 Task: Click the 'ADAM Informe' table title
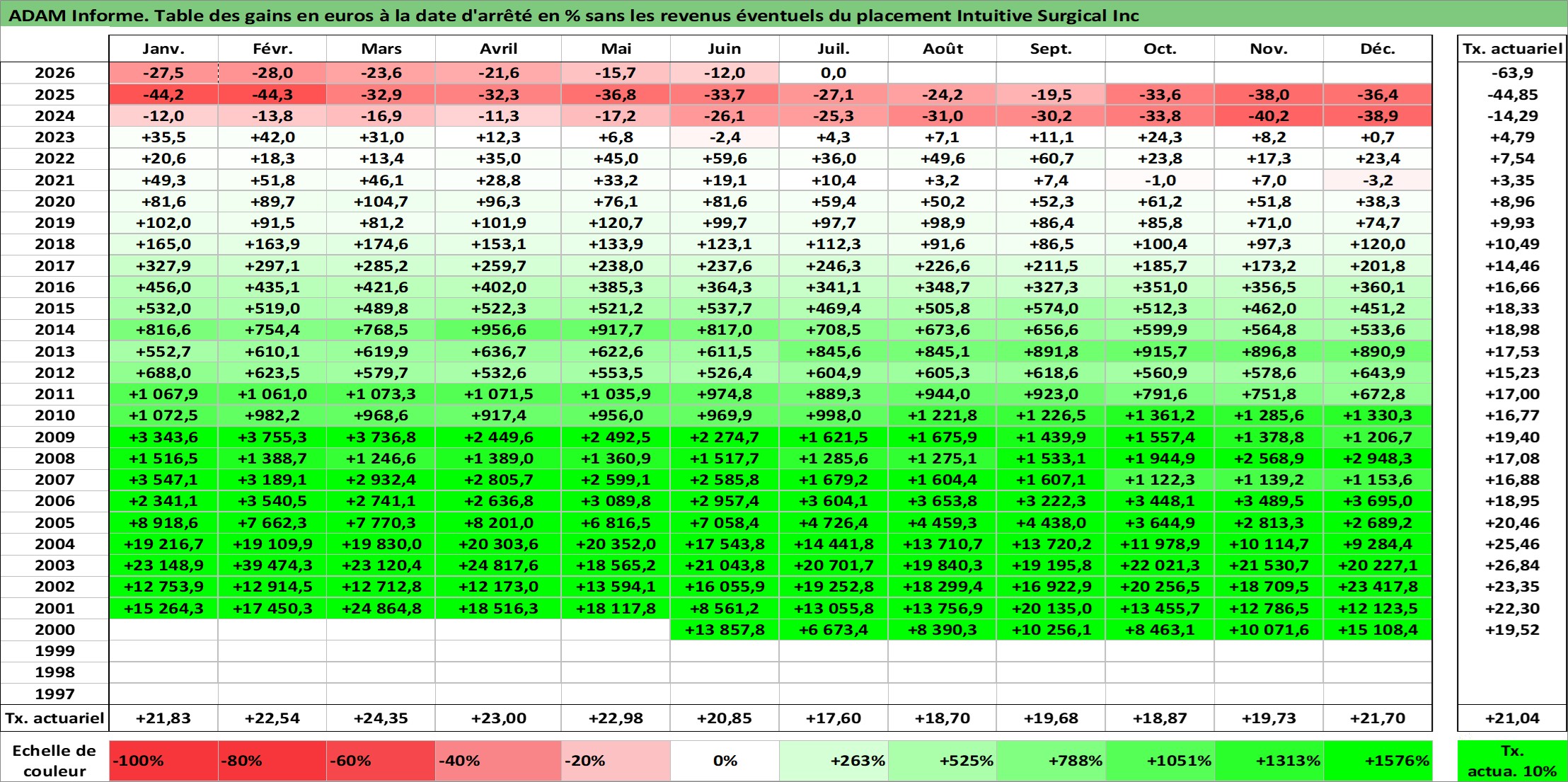pos(574,16)
